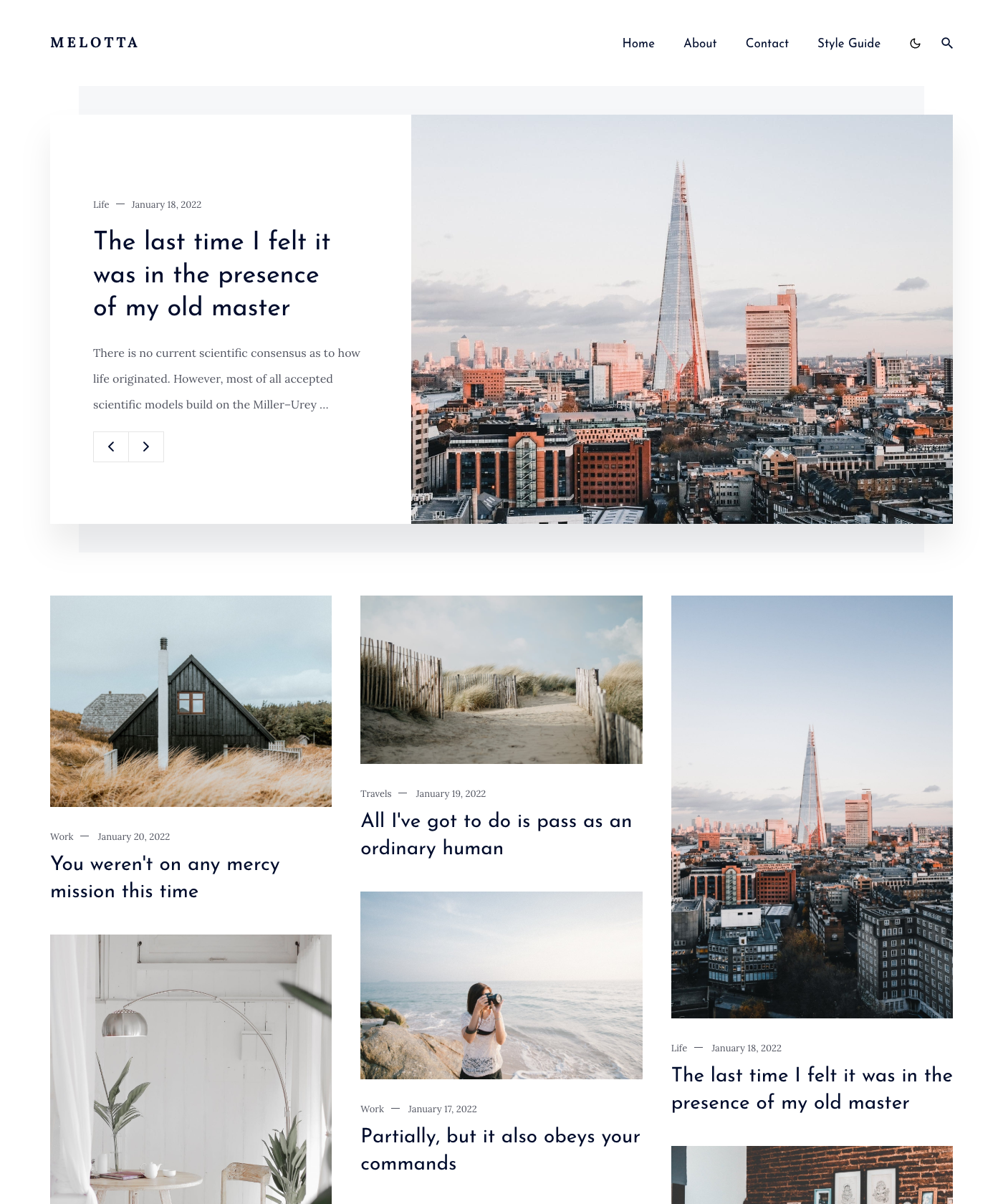Open 'Partially, but it also obeys' post

(x=501, y=1150)
